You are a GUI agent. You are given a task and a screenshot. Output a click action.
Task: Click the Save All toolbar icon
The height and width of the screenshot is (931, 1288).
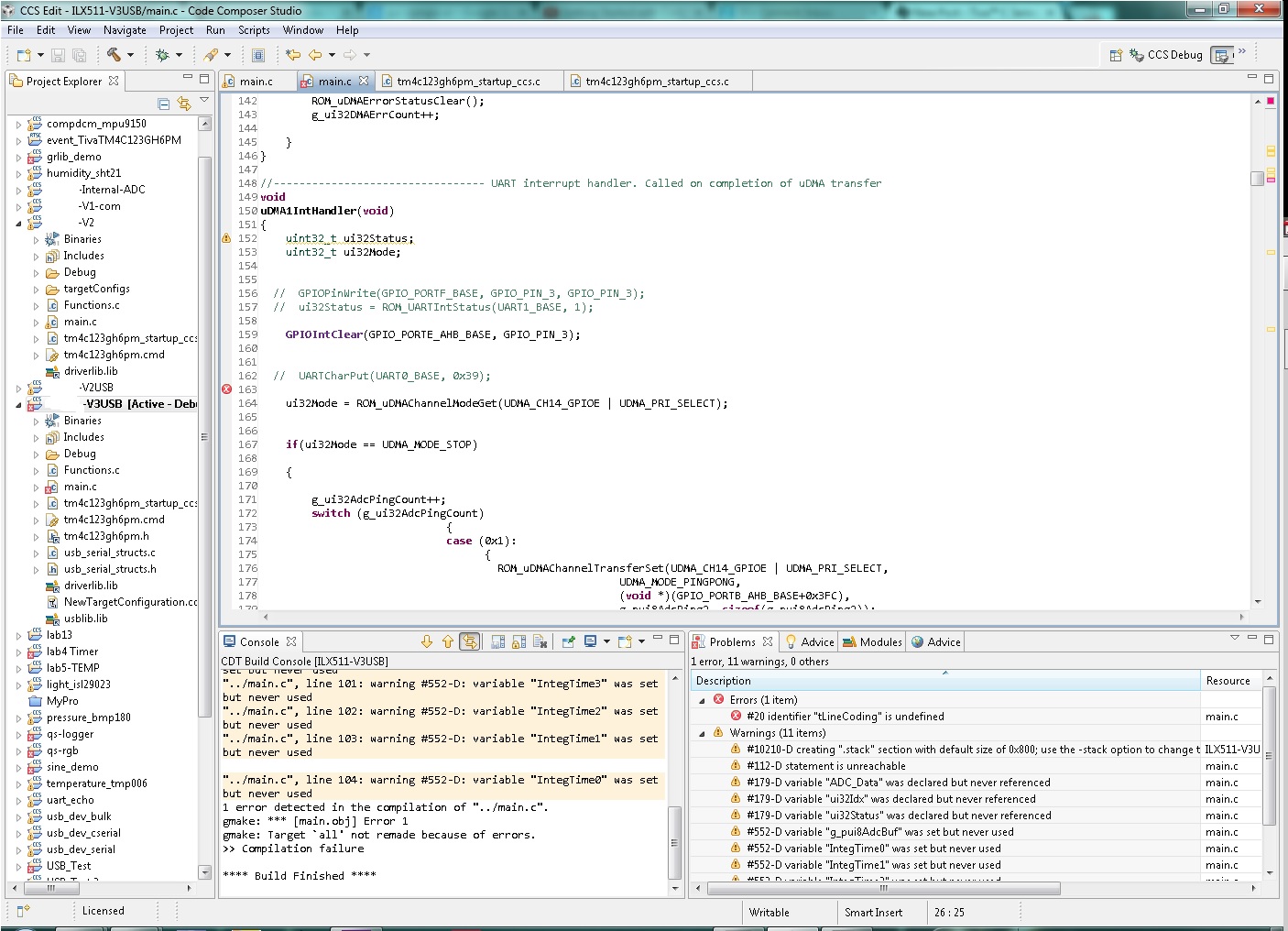[79, 55]
